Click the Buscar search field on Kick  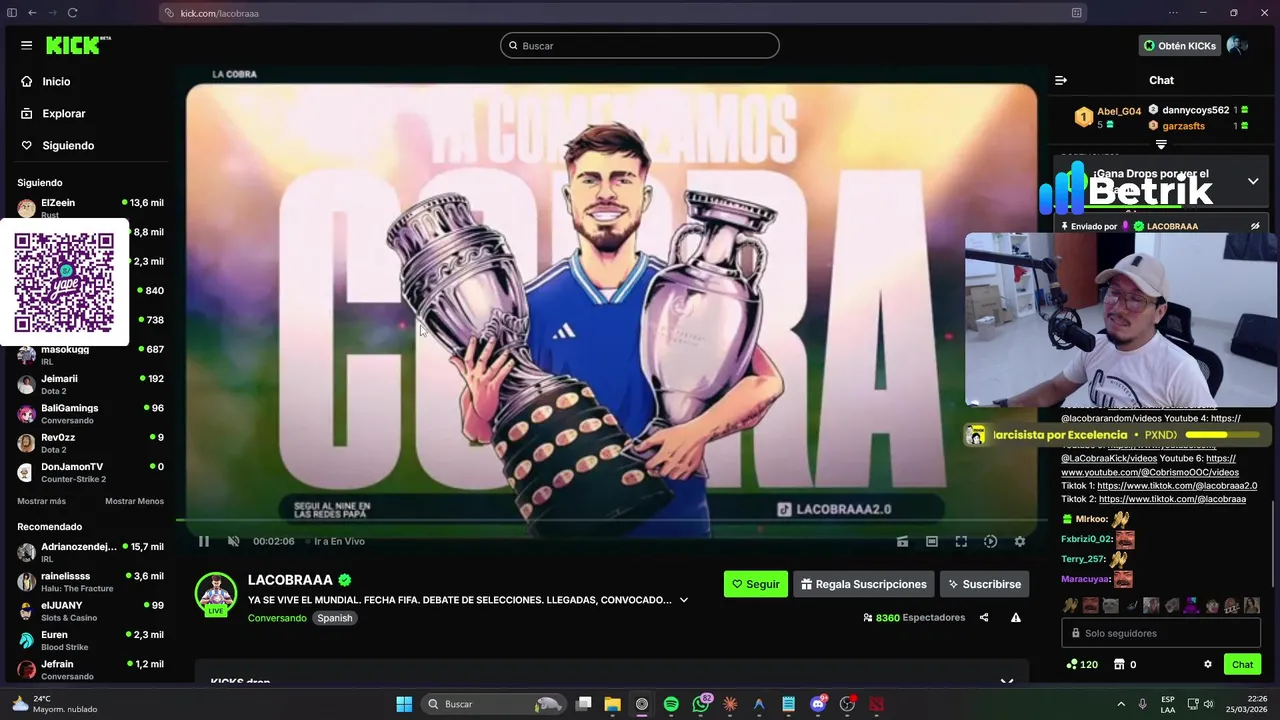pos(640,46)
